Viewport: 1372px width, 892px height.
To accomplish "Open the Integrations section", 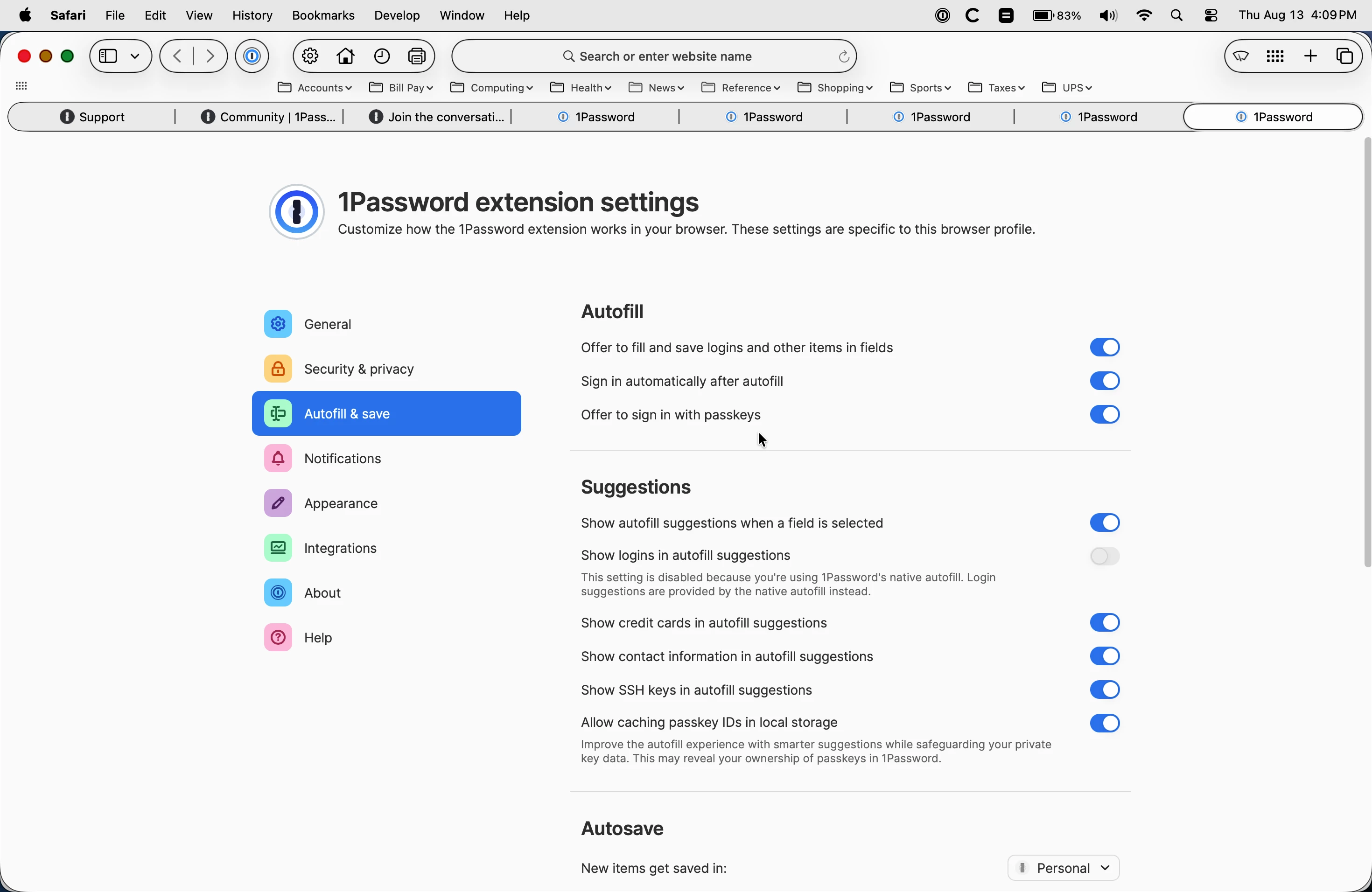I will (x=386, y=549).
